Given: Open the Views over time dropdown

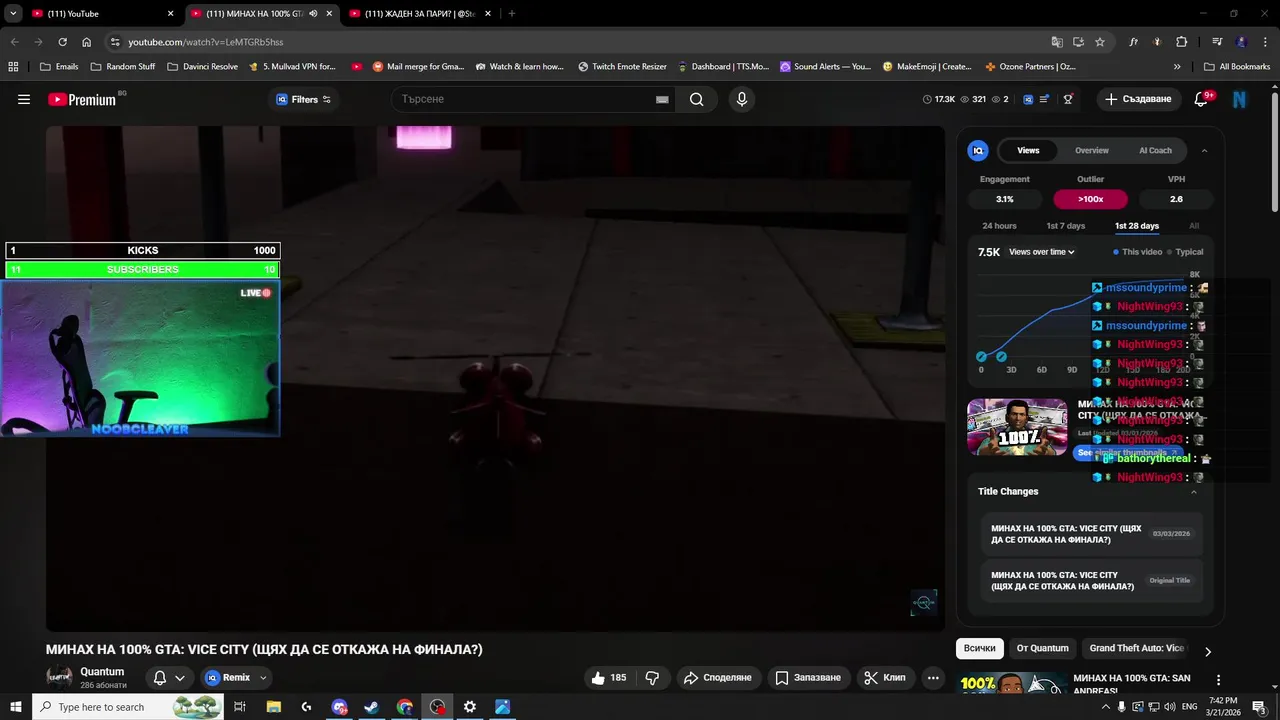Looking at the screenshot, I should pyautogui.click(x=1042, y=252).
